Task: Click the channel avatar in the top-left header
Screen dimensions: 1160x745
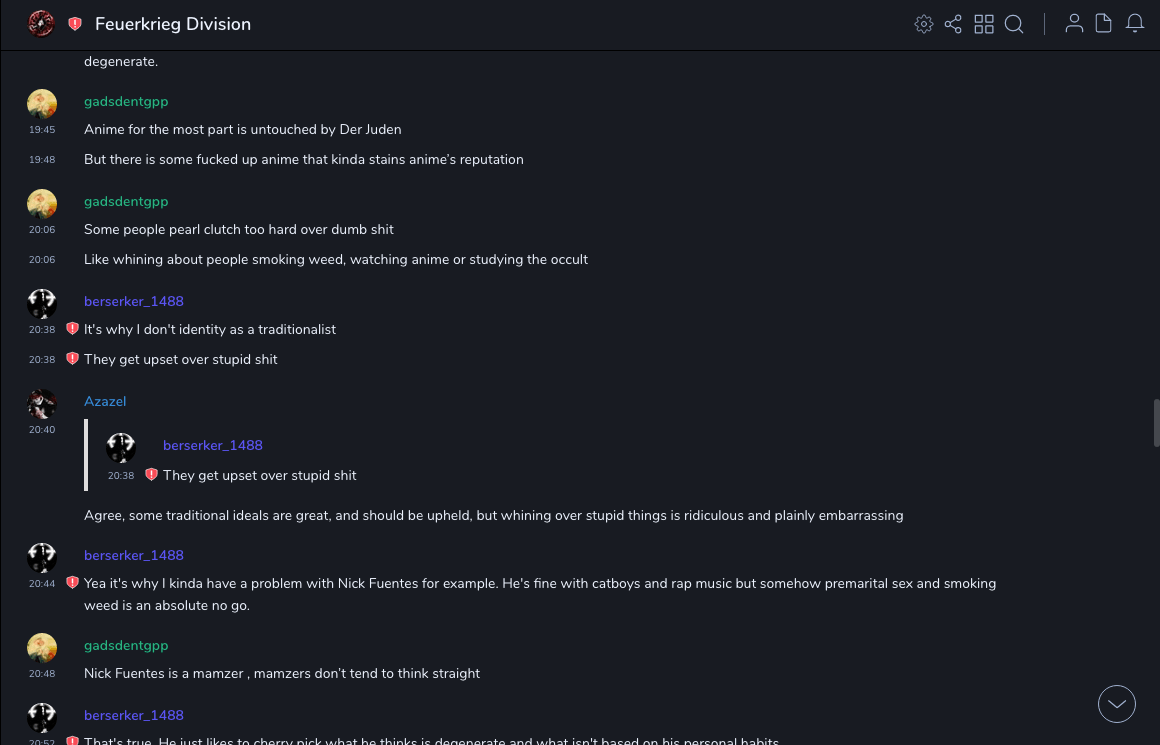Action: (x=41, y=24)
